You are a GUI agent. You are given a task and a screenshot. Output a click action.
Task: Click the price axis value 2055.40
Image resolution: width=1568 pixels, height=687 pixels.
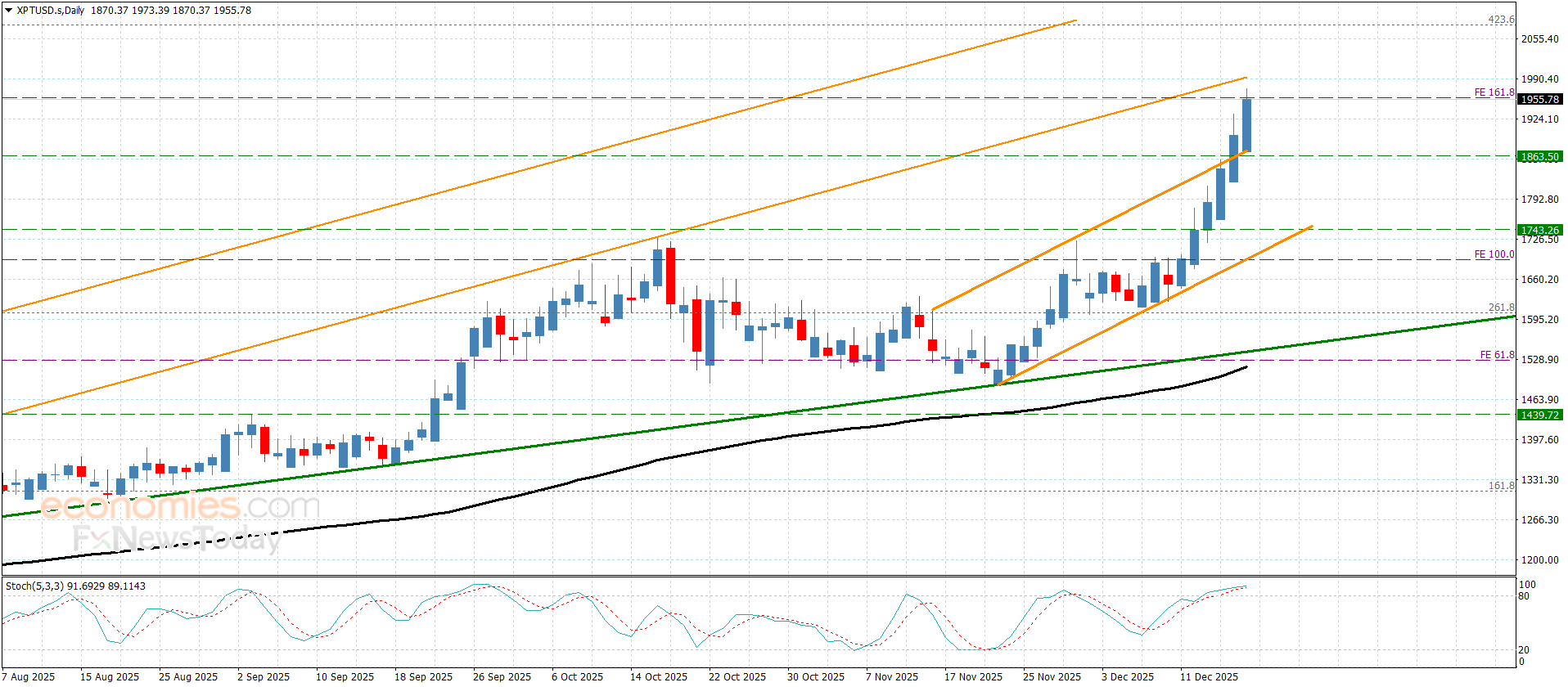click(x=1540, y=38)
